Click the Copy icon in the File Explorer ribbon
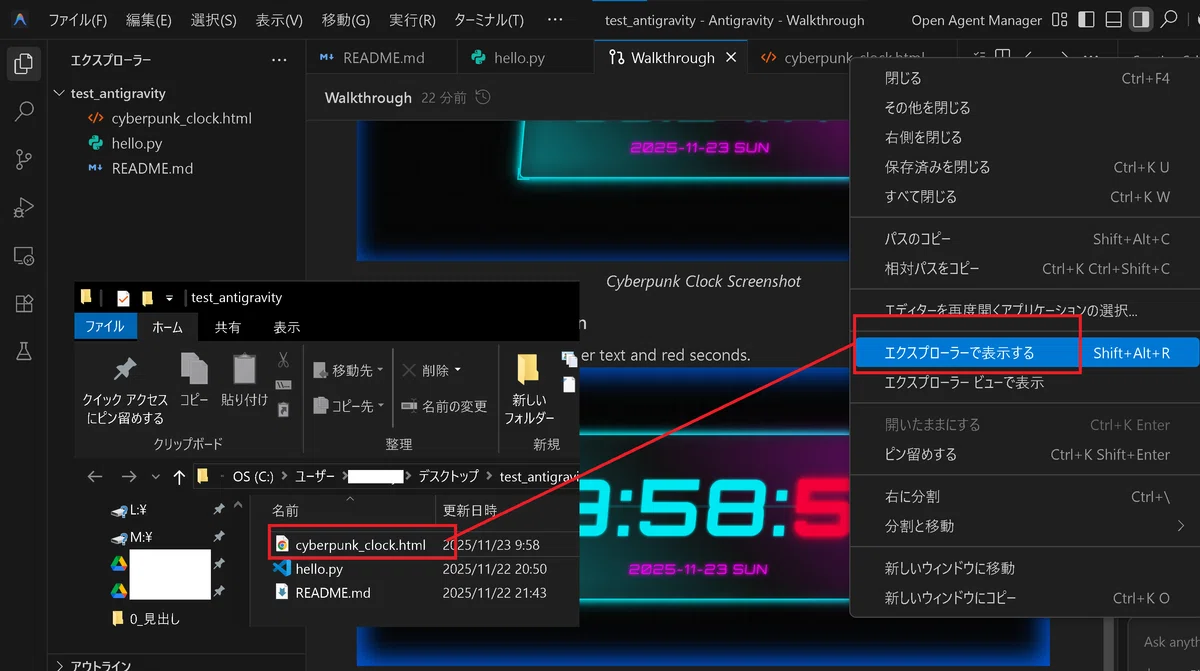Screen dimensions: 1200x671 click(194, 368)
